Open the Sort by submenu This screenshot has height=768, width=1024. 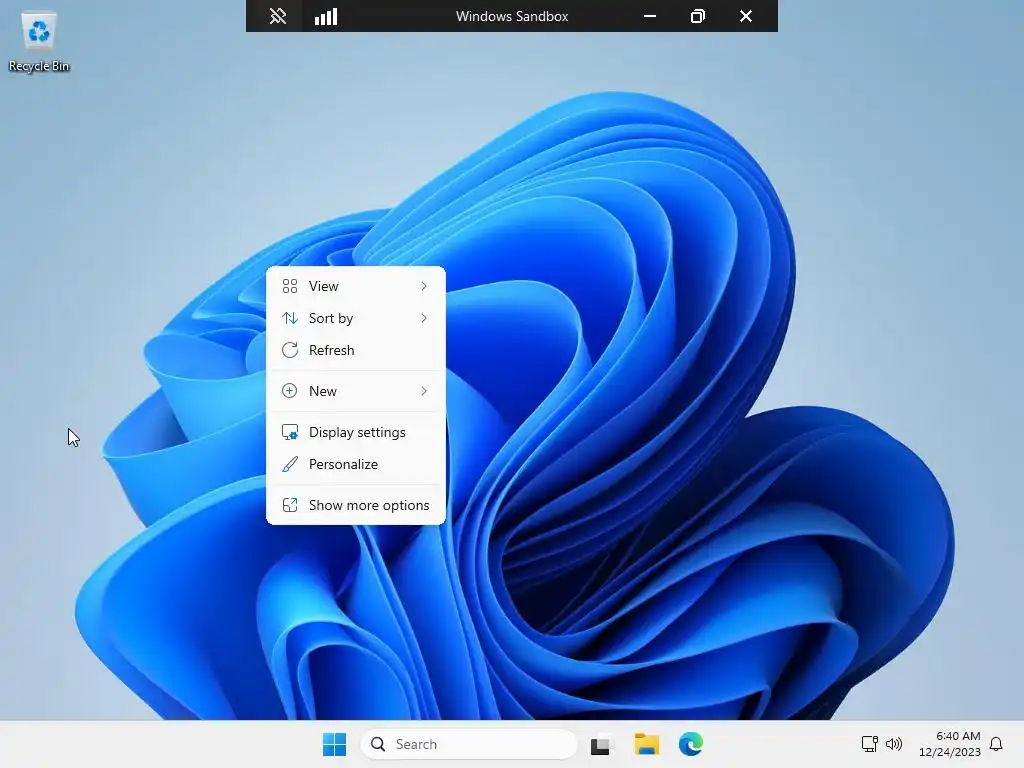pos(356,318)
